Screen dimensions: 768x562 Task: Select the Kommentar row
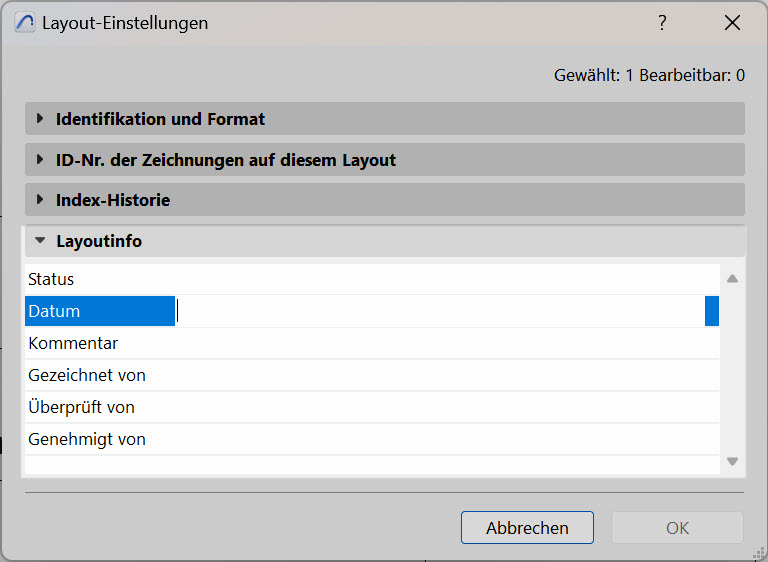[x=372, y=343]
